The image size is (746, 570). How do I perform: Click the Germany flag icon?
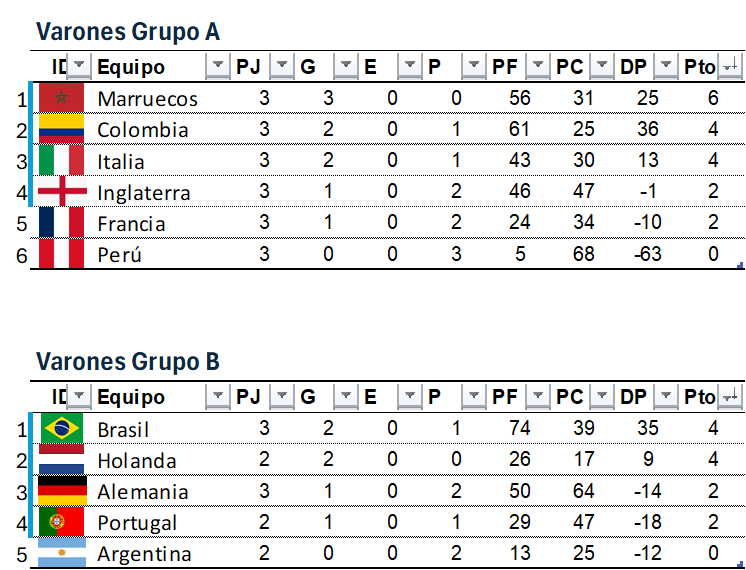(60, 492)
